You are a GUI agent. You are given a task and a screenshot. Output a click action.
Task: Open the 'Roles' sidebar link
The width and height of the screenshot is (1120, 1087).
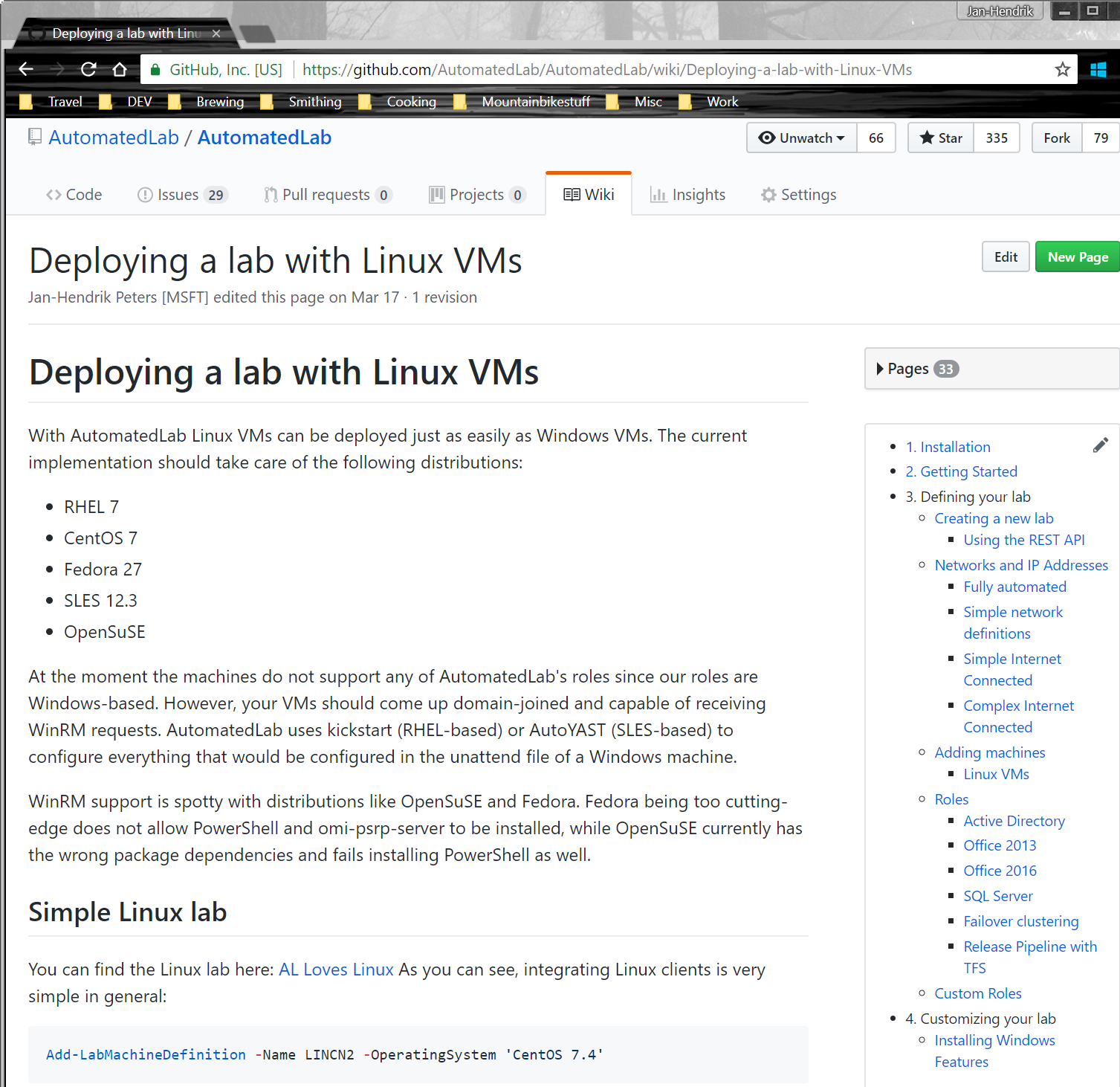coord(951,799)
